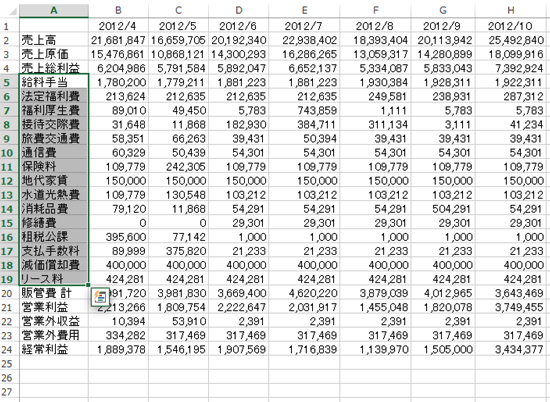Click cell 営業外収益
The height and width of the screenshot is (402, 550).
click(x=54, y=321)
